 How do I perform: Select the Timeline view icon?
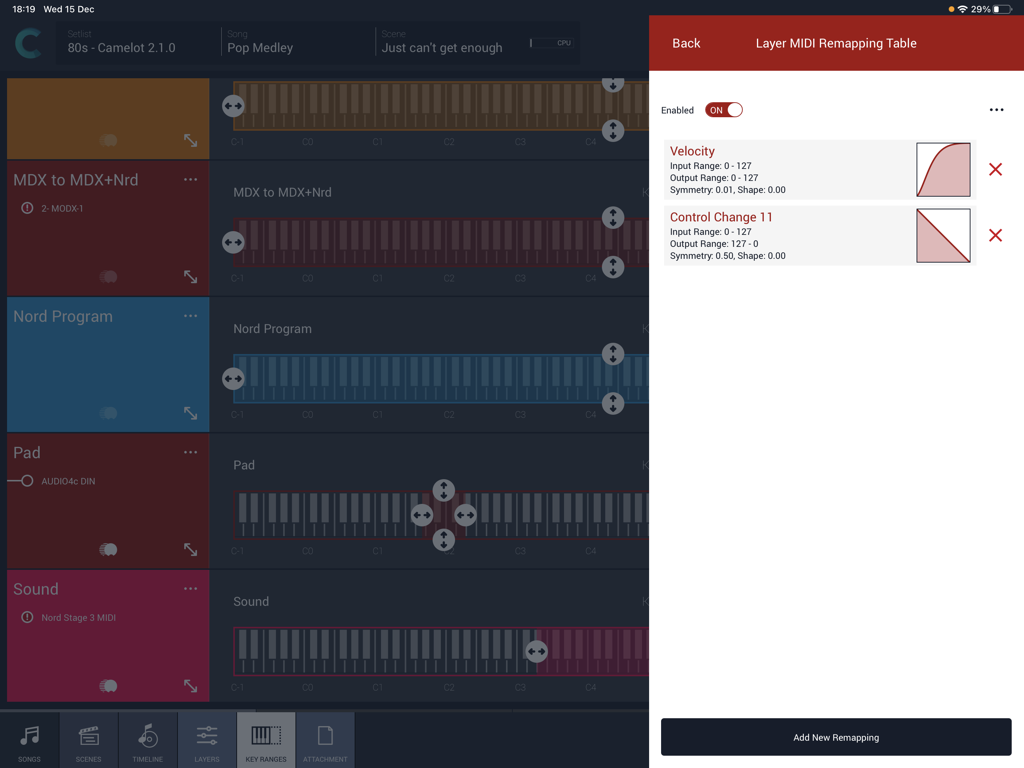tap(147, 738)
